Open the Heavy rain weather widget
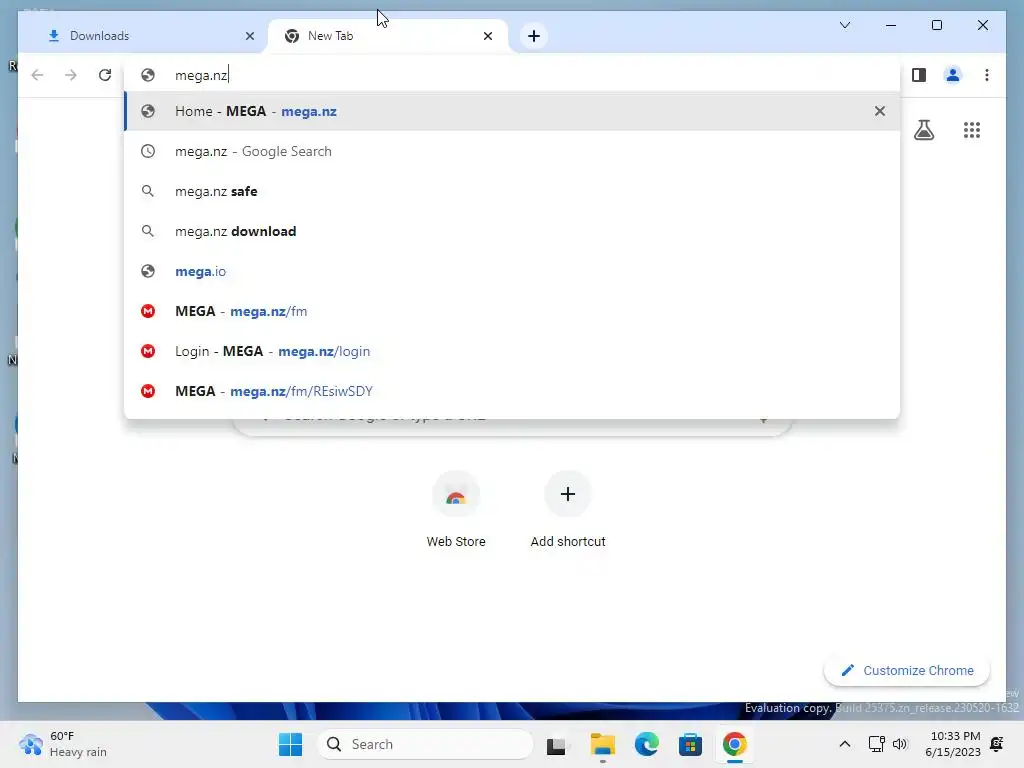1024x768 pixels. click(63, 744)
